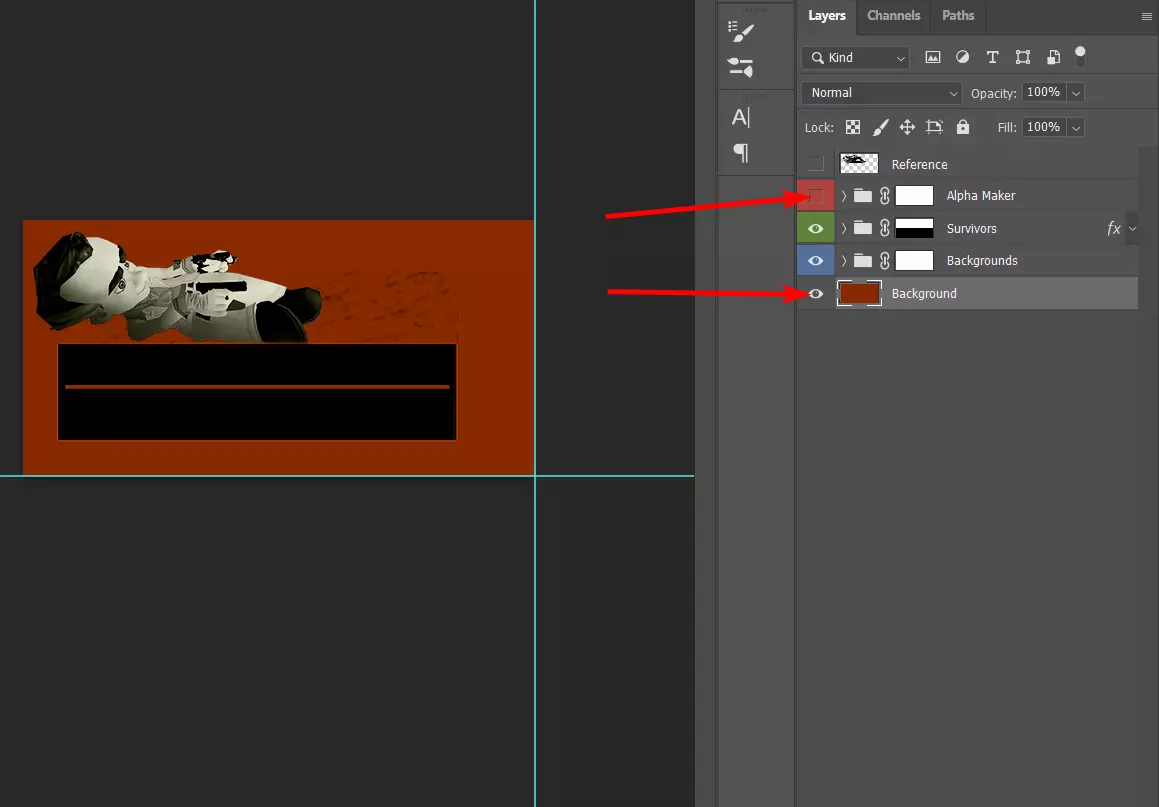Screen dimensions: 1159x807
Task: Lock transparent pixels icon
Action: [853, 127]
